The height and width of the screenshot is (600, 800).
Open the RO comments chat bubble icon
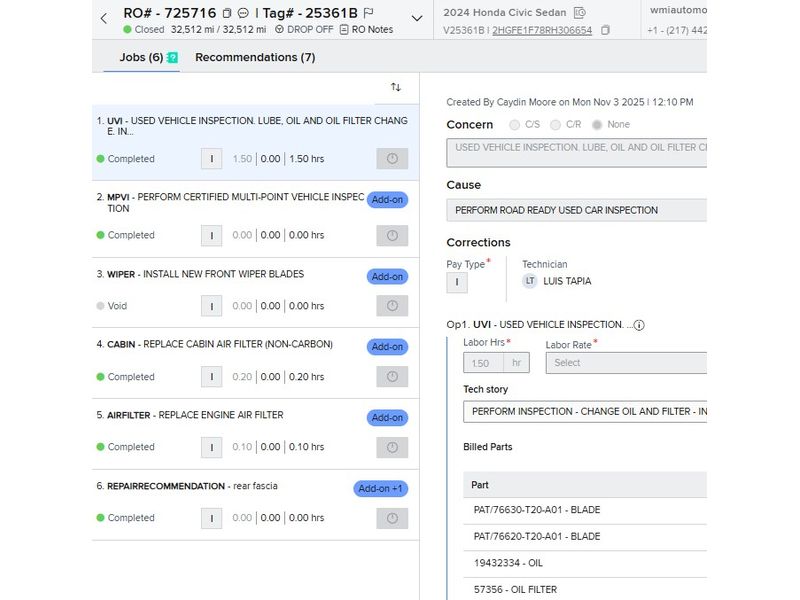pyautogui.click(x=243, y=13)
